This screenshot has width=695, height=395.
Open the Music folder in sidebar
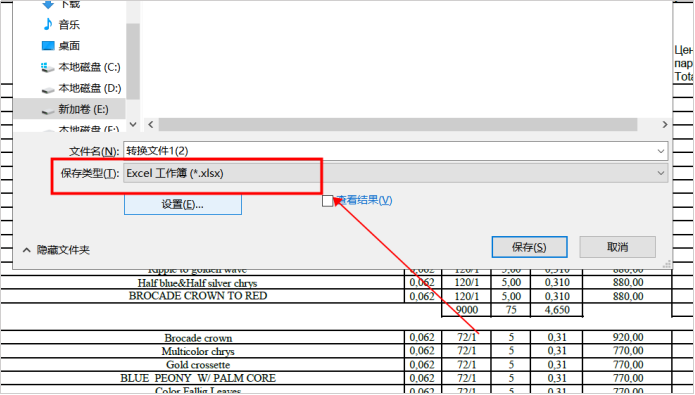[x=61, y=24]
